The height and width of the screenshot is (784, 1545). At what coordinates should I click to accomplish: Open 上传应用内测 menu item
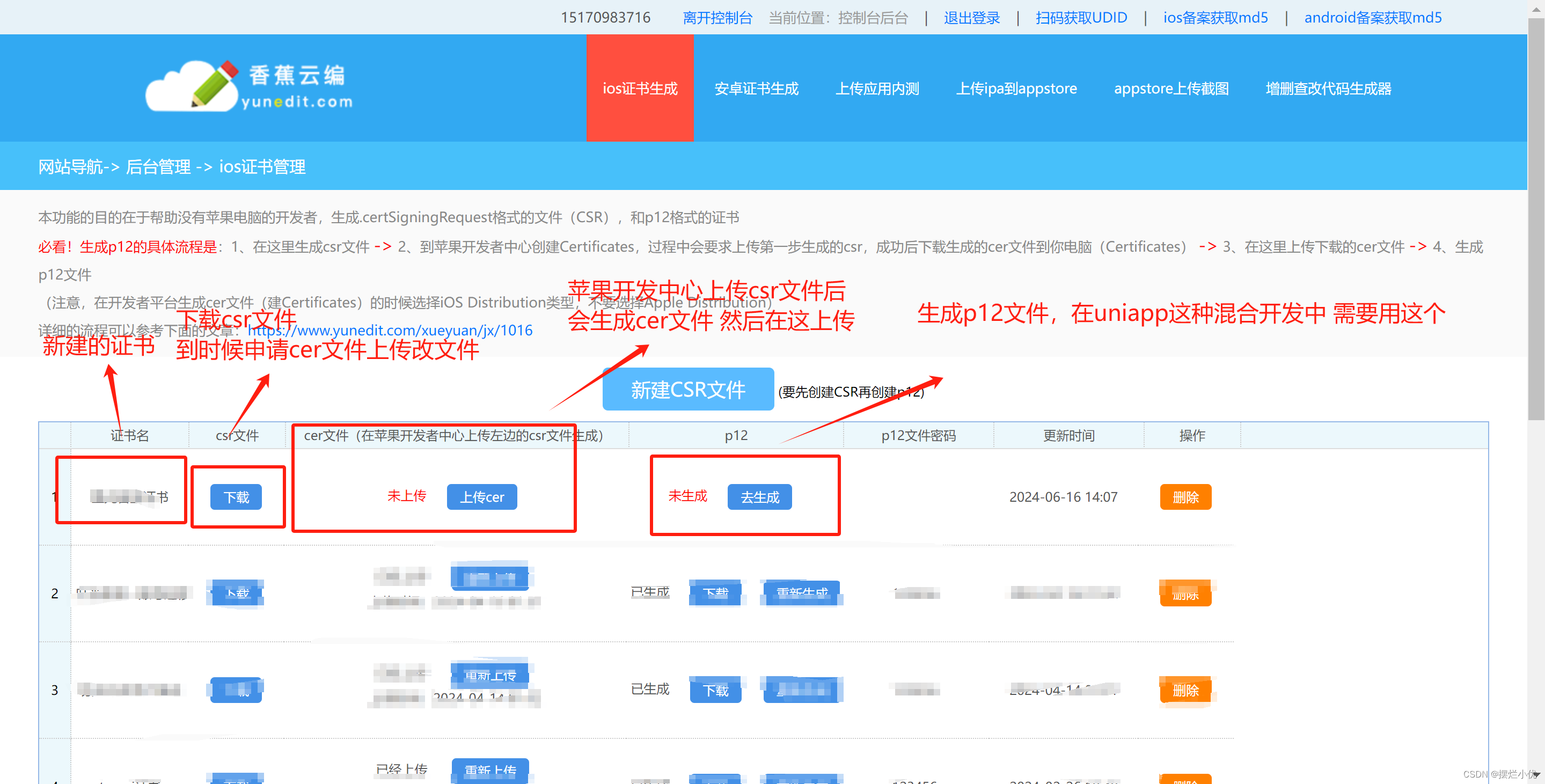click(877, 89)
